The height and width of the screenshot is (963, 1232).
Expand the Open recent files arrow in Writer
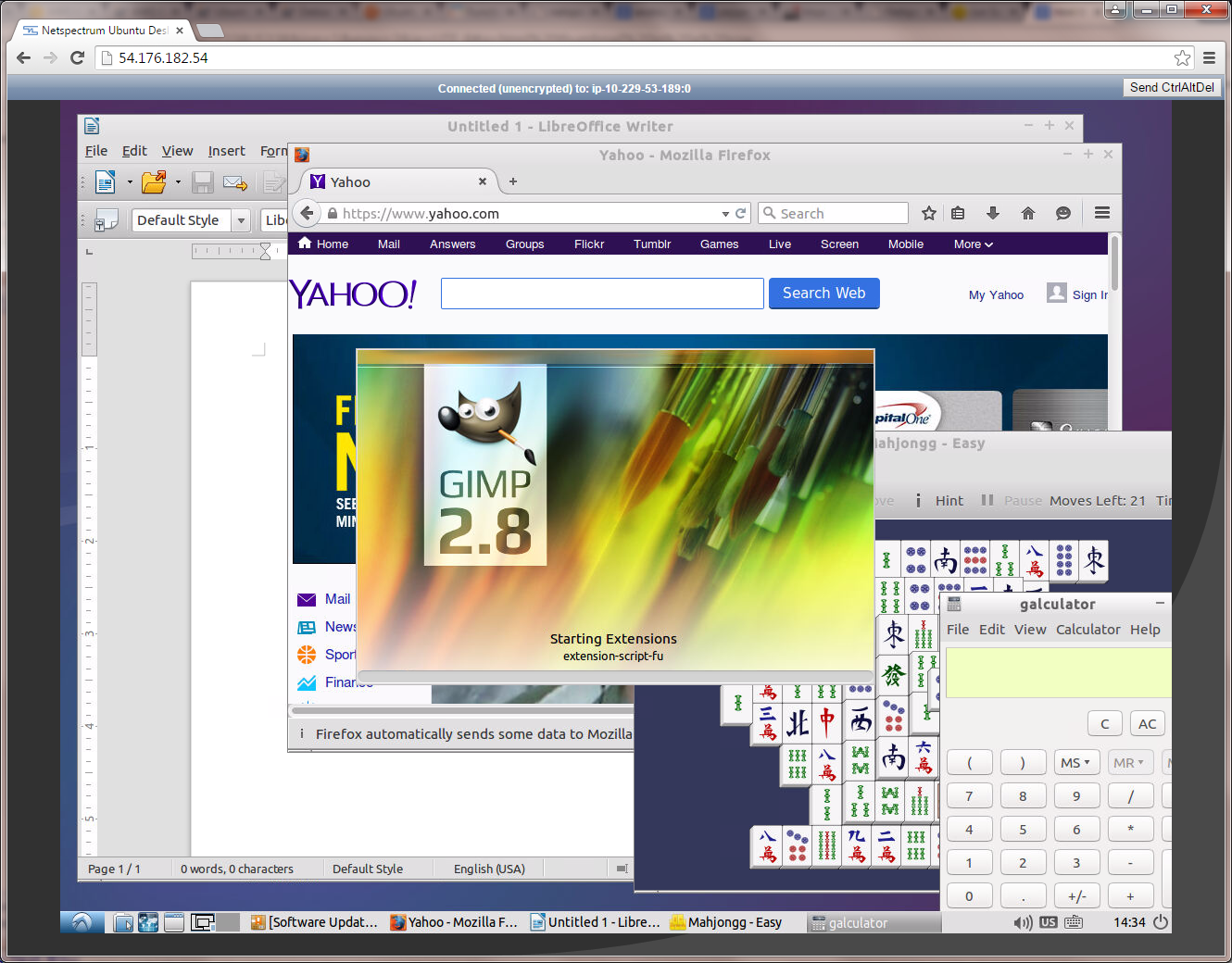click(179, 182)
